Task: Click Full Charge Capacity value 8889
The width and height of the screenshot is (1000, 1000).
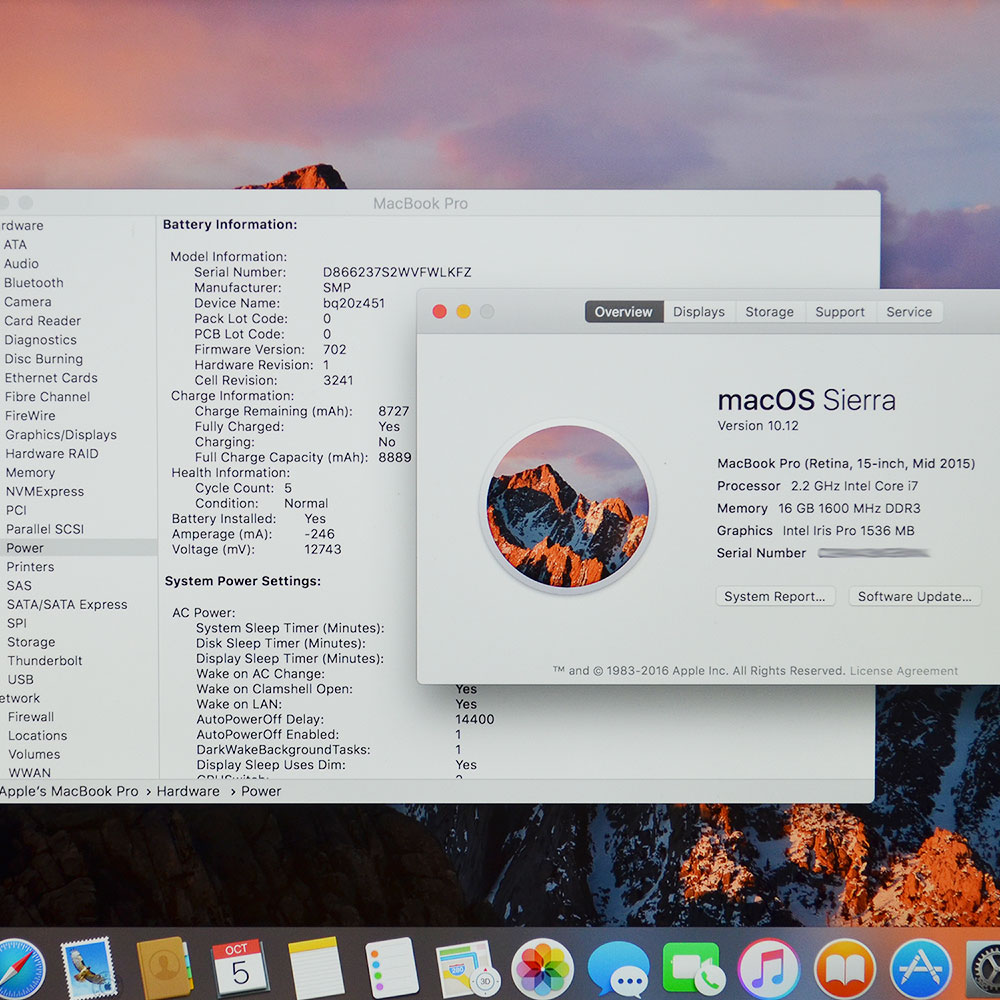Action: point(395,457)
